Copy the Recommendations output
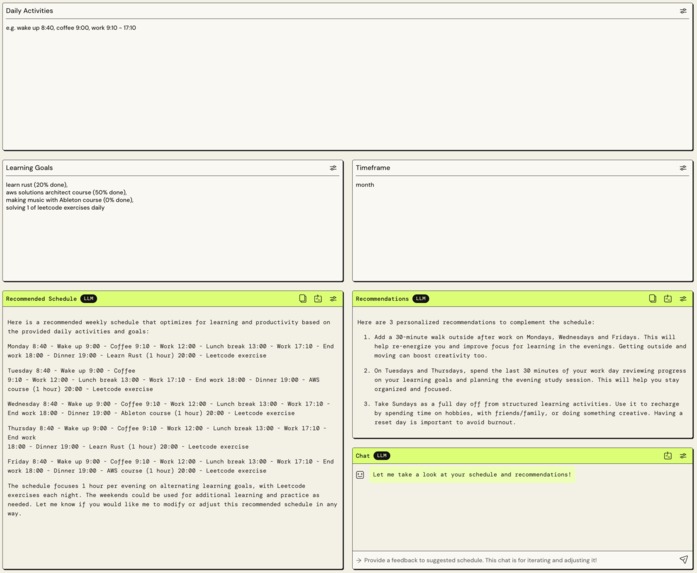This screenshot has height=573, width=697. coord(653,299)
